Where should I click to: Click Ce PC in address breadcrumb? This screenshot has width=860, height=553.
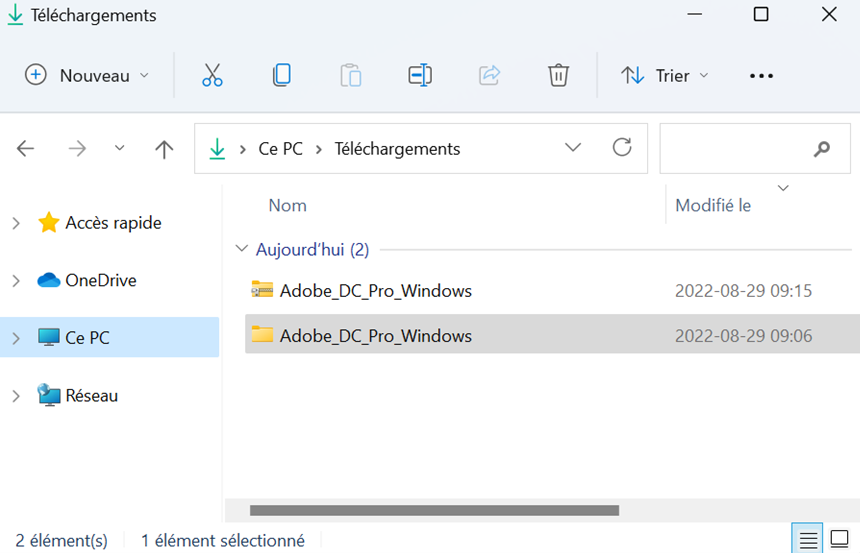coord(280,149)
